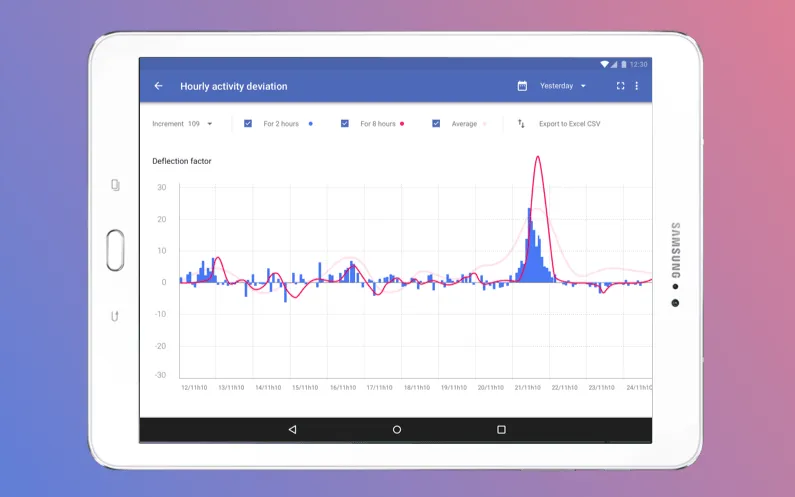795x497 pixels.
Task: Open the three-dot overflow menu
Action: (x=637, y=86)
